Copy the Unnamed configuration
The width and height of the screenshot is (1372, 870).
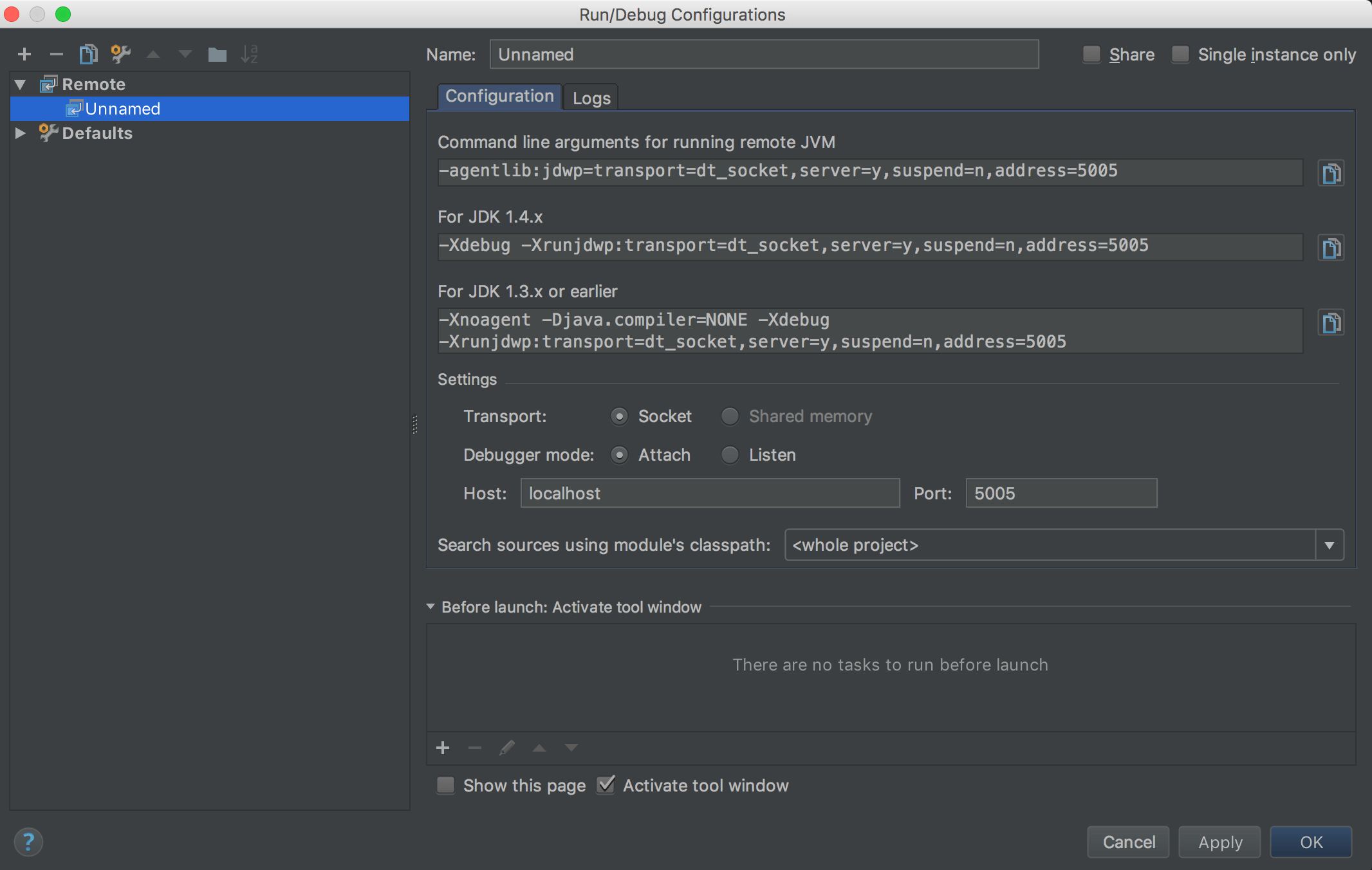point(89,54)
